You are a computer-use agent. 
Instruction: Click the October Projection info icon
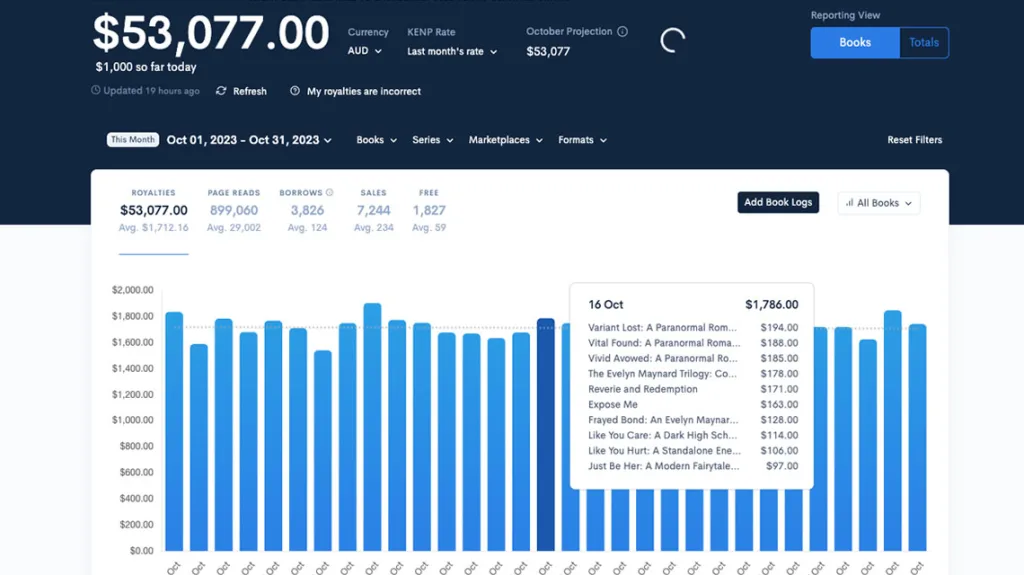622,32
